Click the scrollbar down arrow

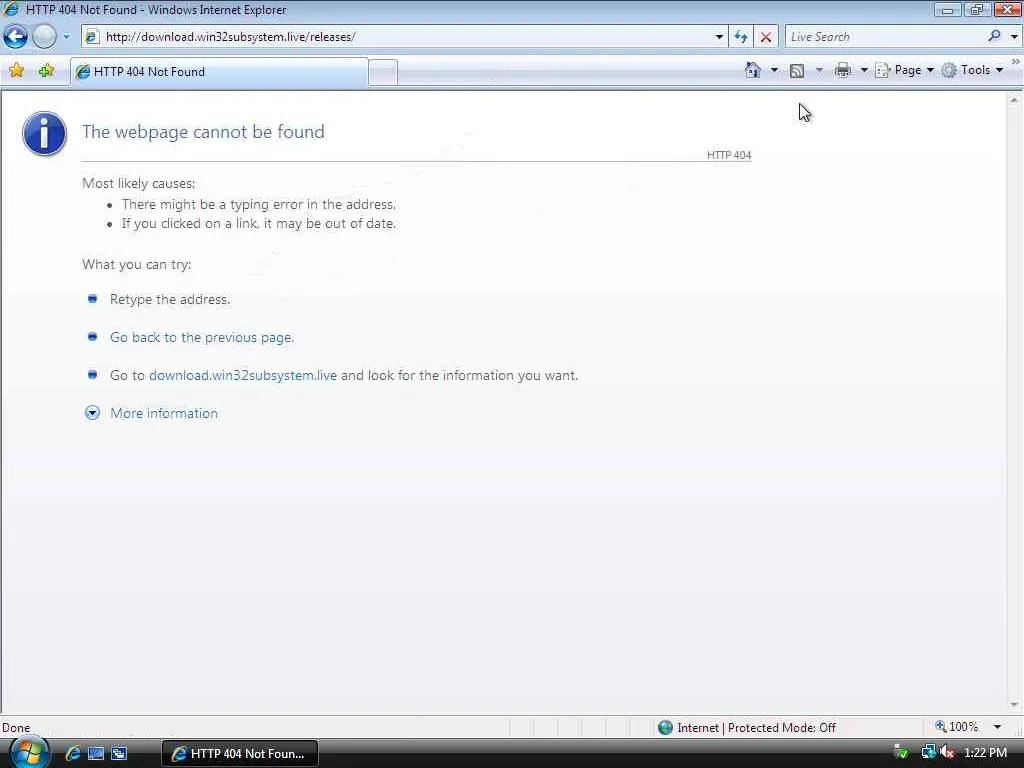click(x=1014, y=705)
